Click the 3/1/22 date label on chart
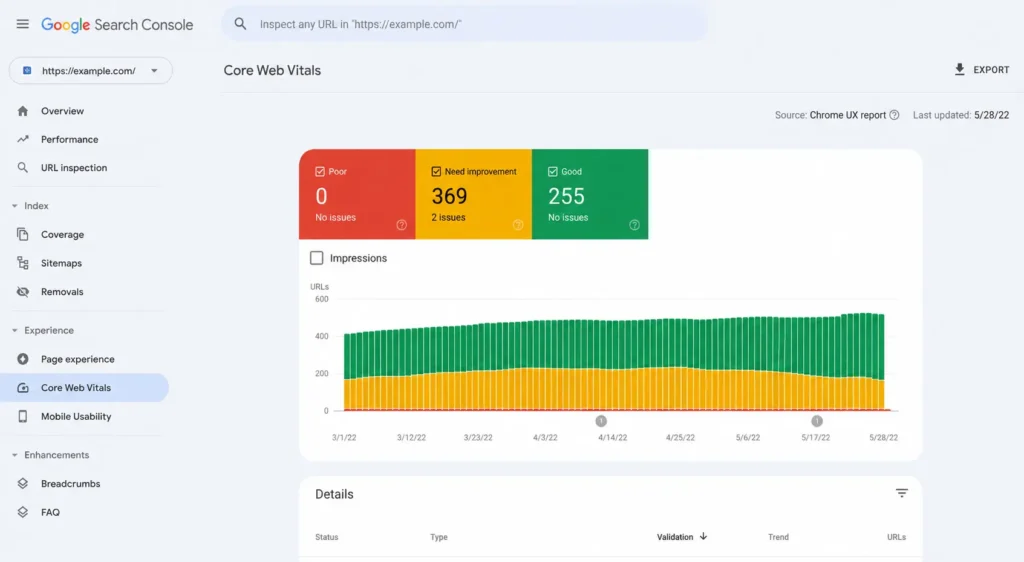Image resolution: width=1024 pixels, height=562 pixels. 344,438
